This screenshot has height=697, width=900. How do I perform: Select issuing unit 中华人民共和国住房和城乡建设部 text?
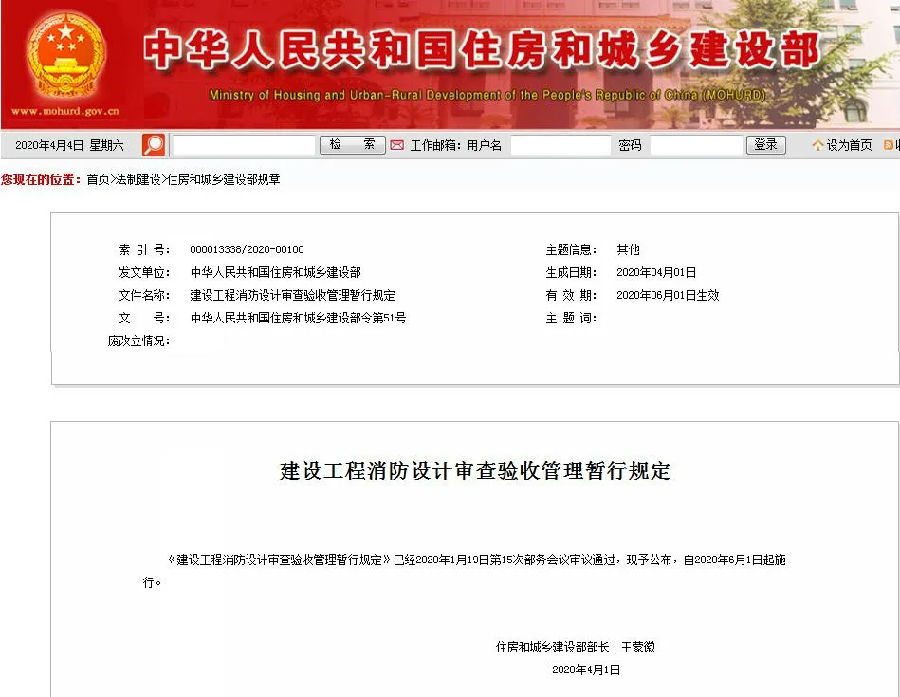point(276,272)
